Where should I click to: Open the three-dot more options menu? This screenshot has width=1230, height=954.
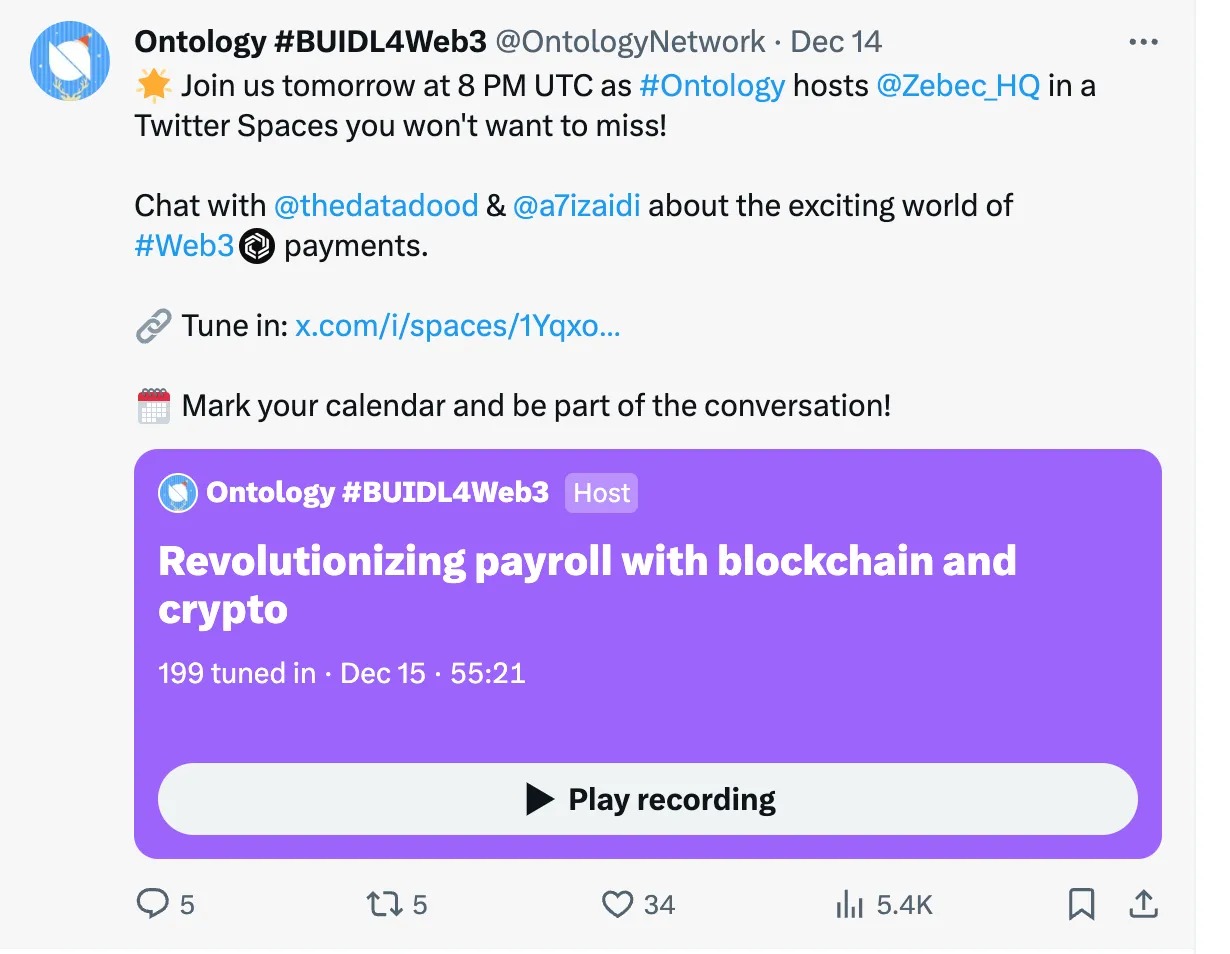tap(1142, 42)
